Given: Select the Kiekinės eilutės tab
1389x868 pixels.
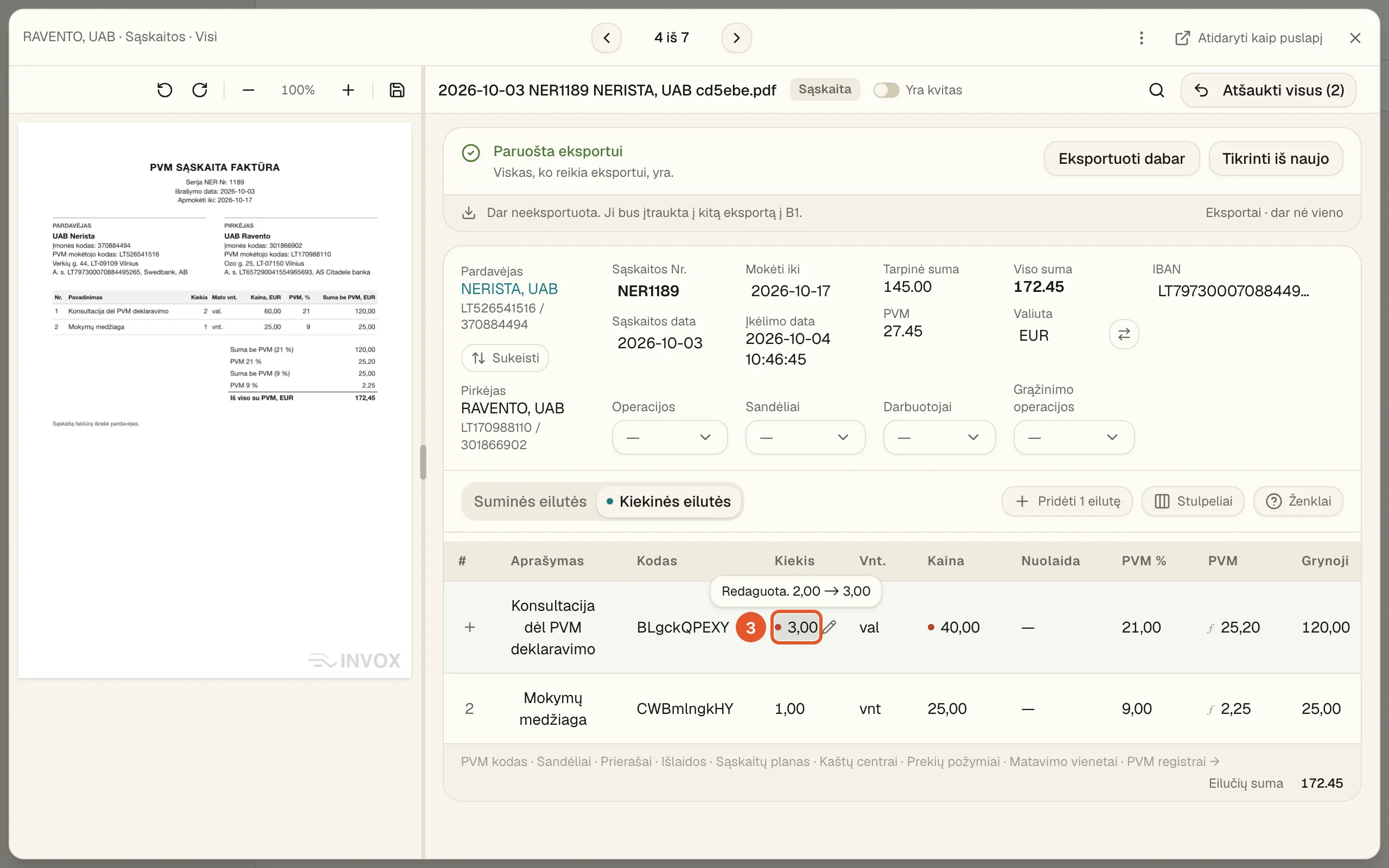Looking at the screenshot, I should click(668, 501).
